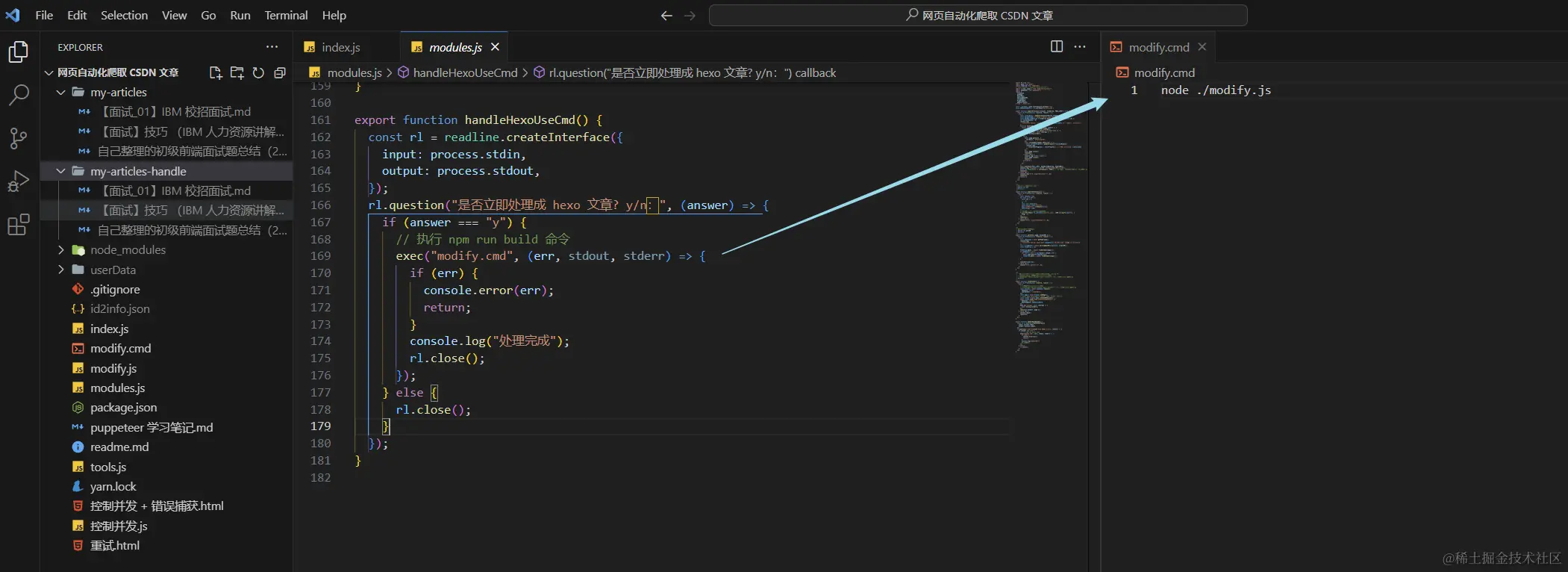This screenshot has height=572, width=1568.
Task: Collapse the 网页自动化爬取 CSDN 文章 workspace root
Action: coord(49,72)
